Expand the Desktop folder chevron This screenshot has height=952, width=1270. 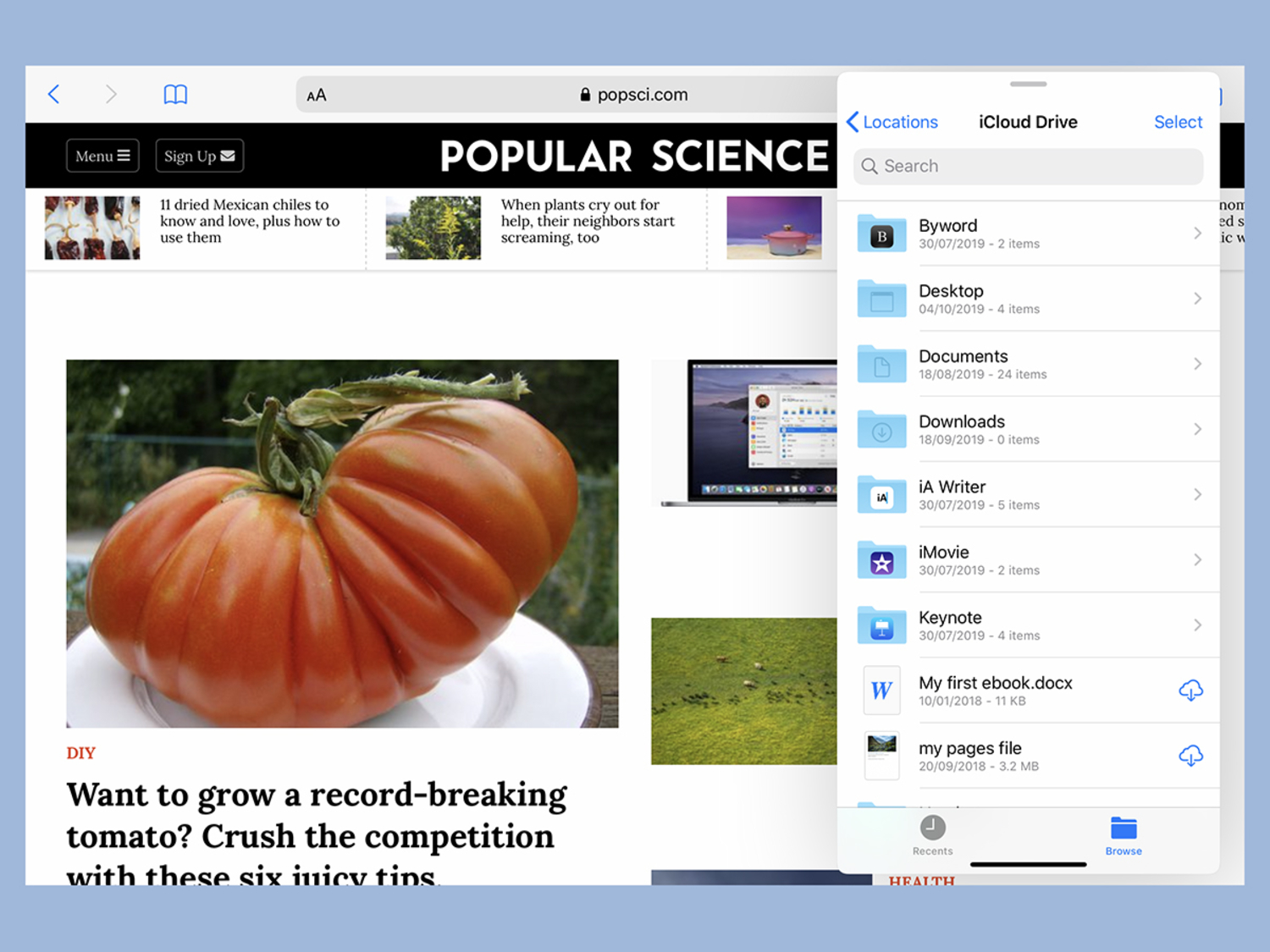point(1197,299)
